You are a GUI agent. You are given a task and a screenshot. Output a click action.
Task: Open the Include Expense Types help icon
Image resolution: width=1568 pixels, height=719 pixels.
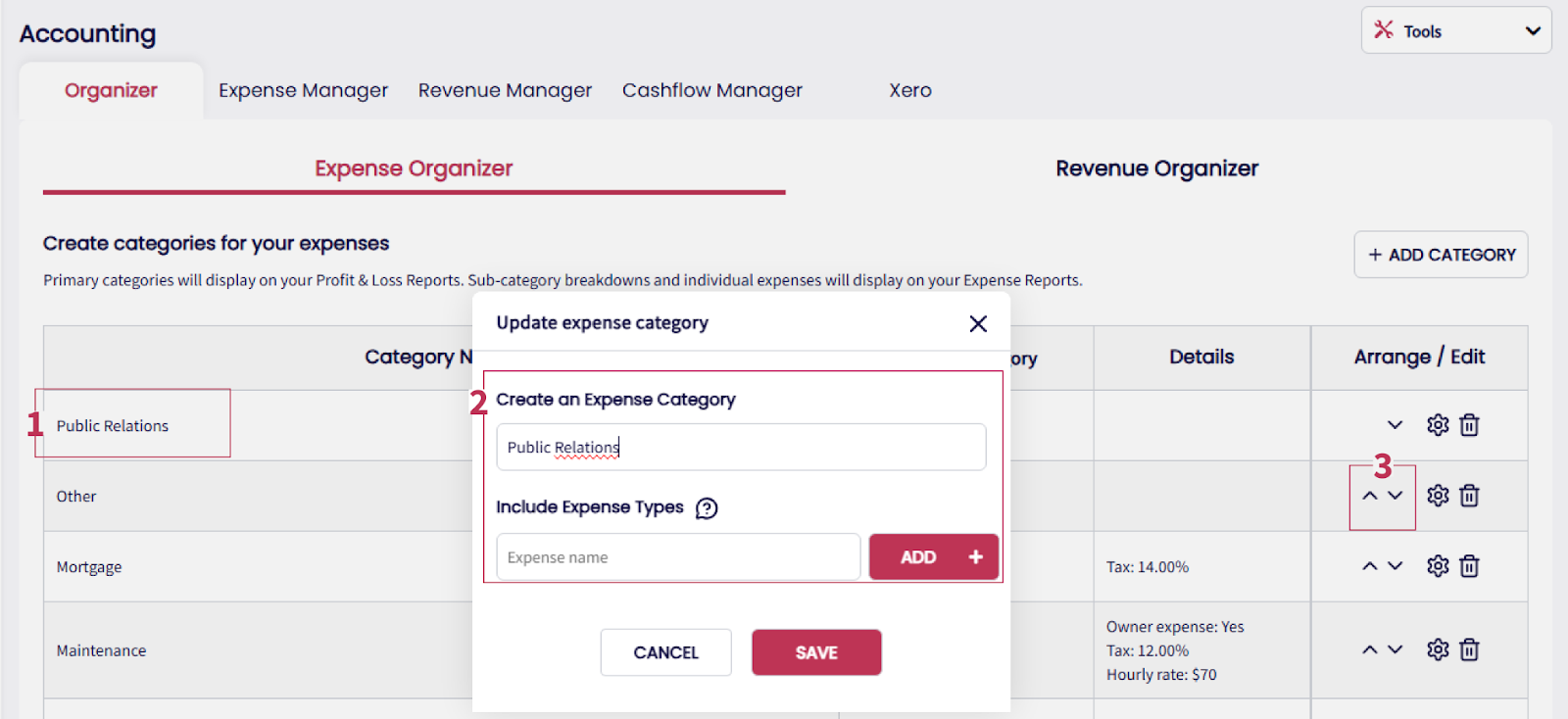(x=707, y=508)
